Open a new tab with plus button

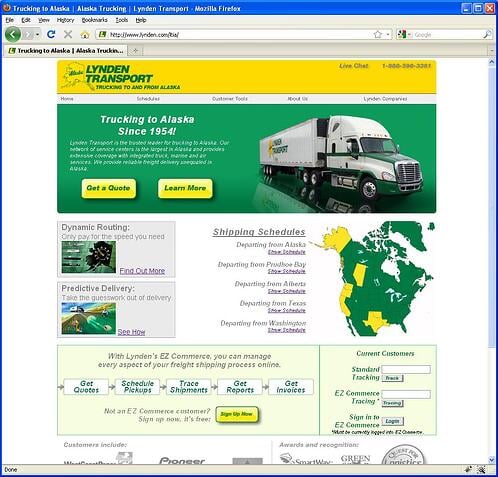(x=135, y=51)
